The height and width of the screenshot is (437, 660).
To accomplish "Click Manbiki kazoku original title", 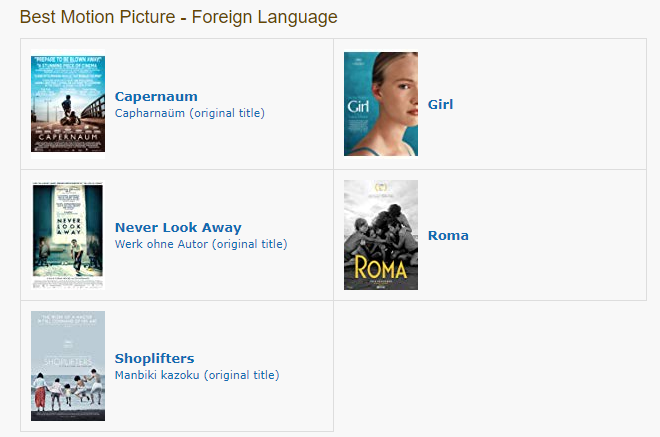I will pos(197,375).
